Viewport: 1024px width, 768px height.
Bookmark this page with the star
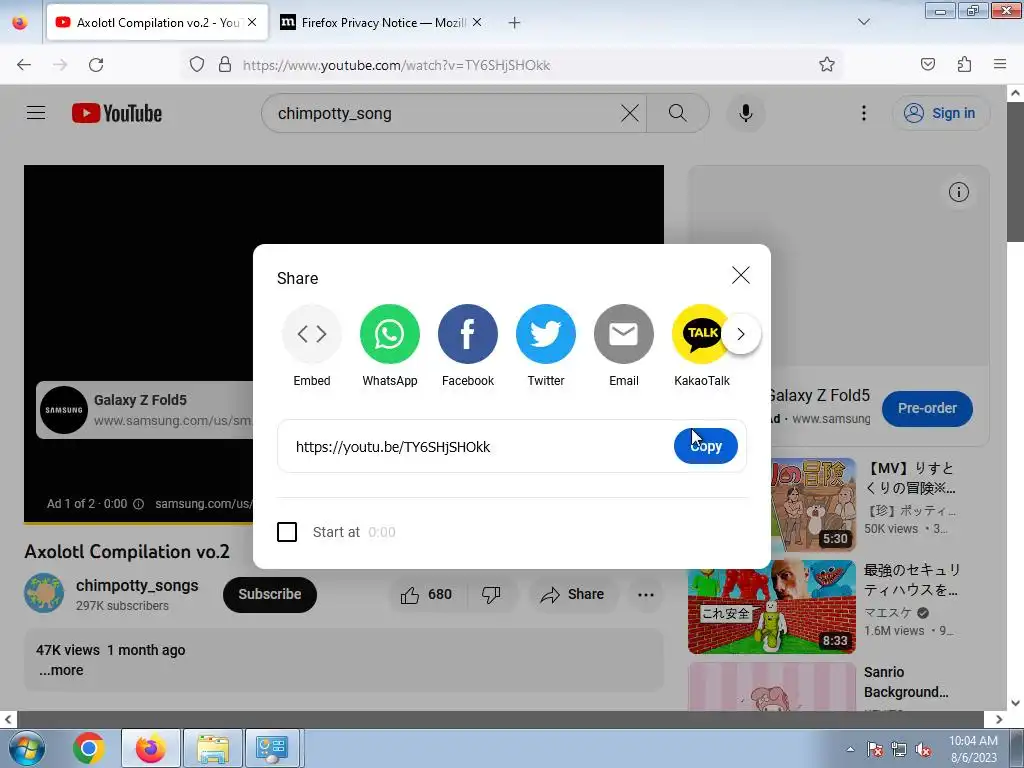[827, 64]
